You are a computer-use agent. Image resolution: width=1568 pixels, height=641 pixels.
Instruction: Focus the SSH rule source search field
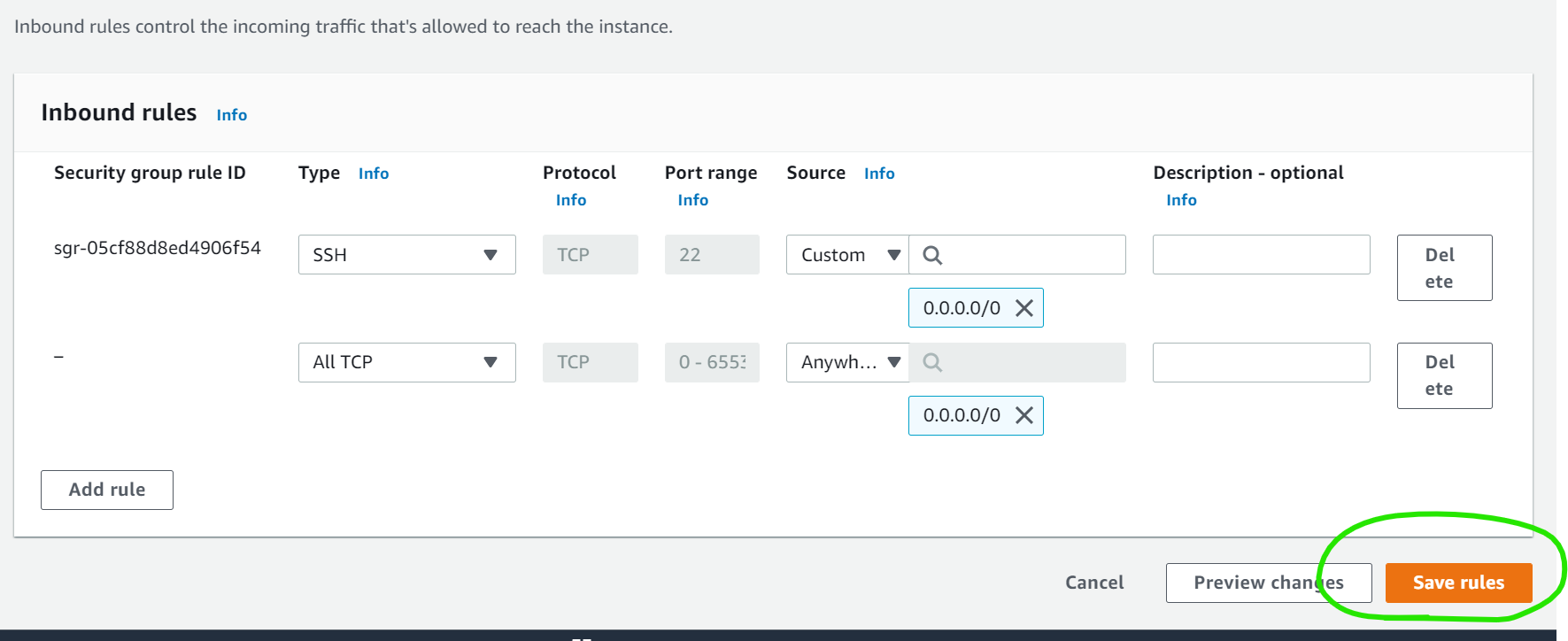(x=1017, y=255)
